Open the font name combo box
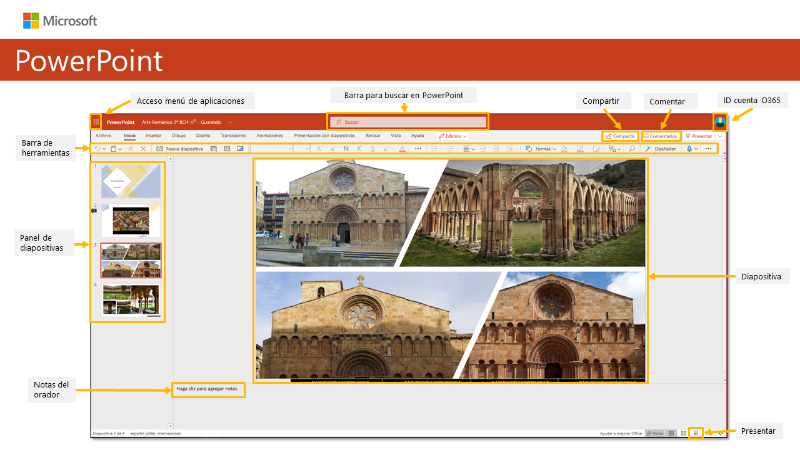 coord(272,148)
